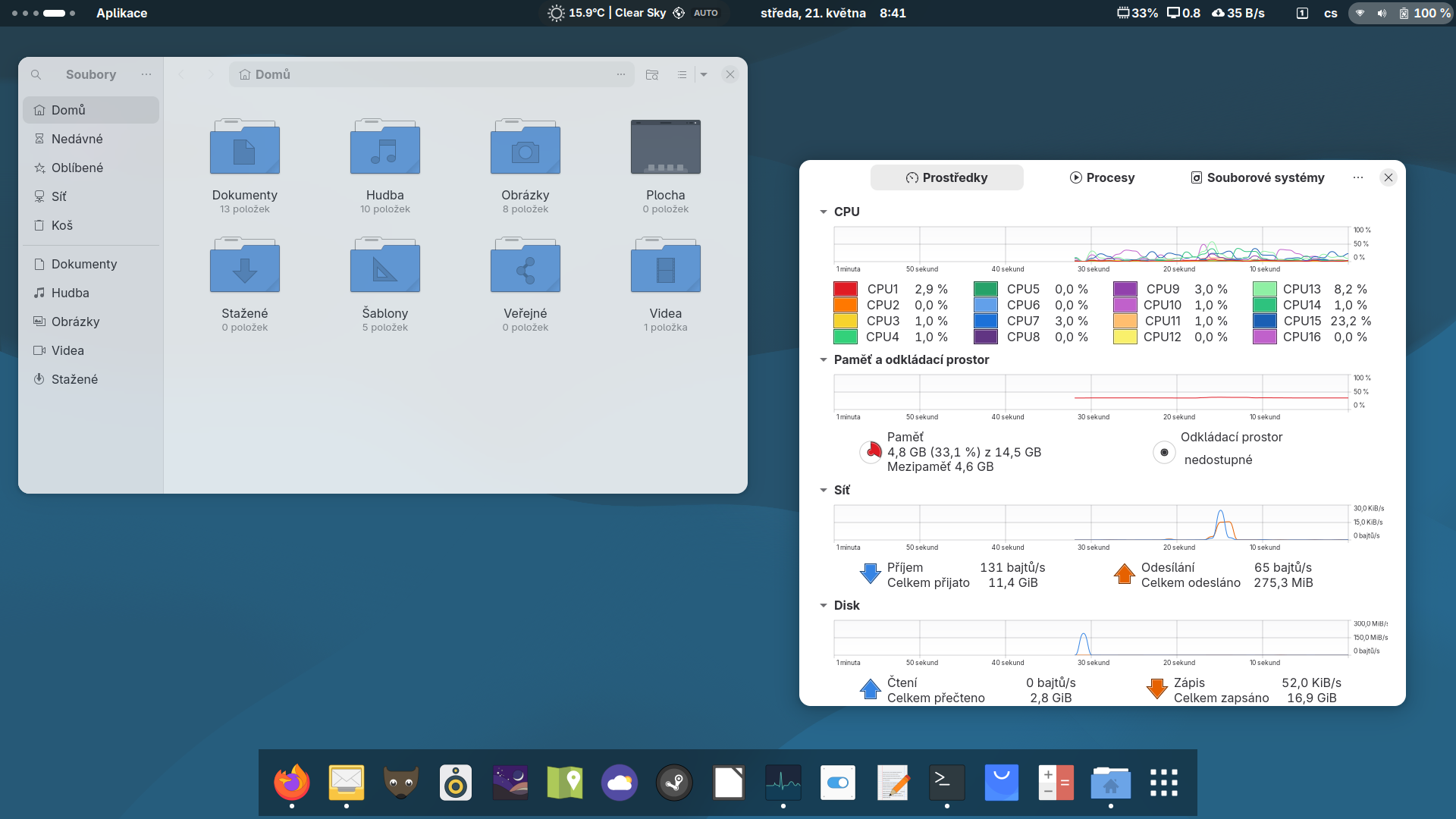Launch the Calculator from the dock
The image size is (1456, 819).
1056,783
